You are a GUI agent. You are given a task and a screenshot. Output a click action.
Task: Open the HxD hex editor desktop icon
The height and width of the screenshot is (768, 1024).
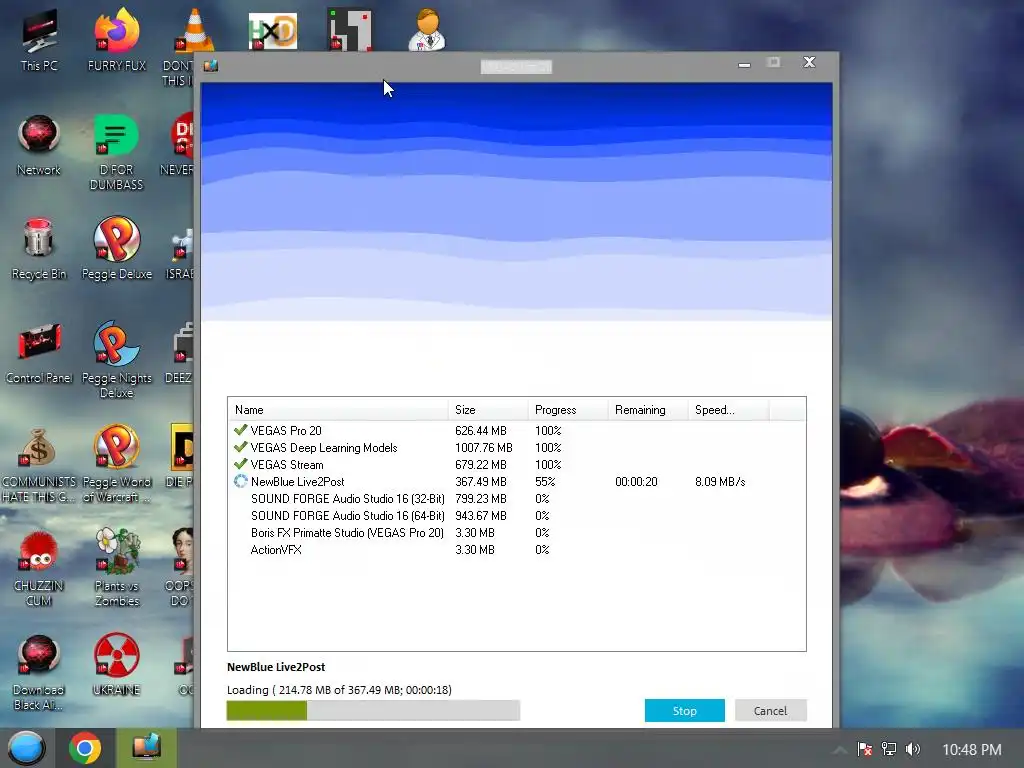(x=273, y=31)
